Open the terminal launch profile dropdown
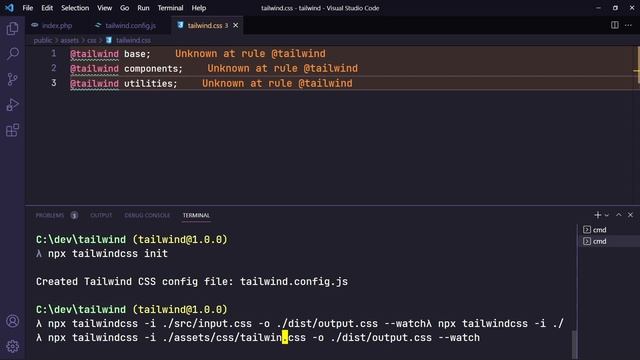Image resolution: width=640 pixels, height=360 pixels. [x=607, y=215]
